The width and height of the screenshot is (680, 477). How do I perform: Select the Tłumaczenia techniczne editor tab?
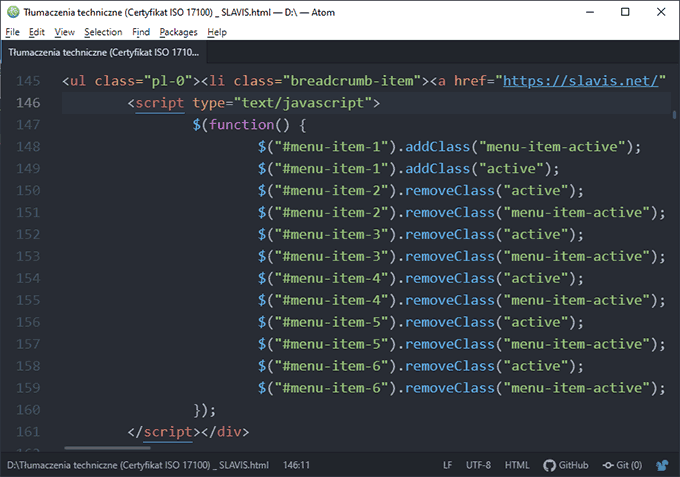click(104, 52)
